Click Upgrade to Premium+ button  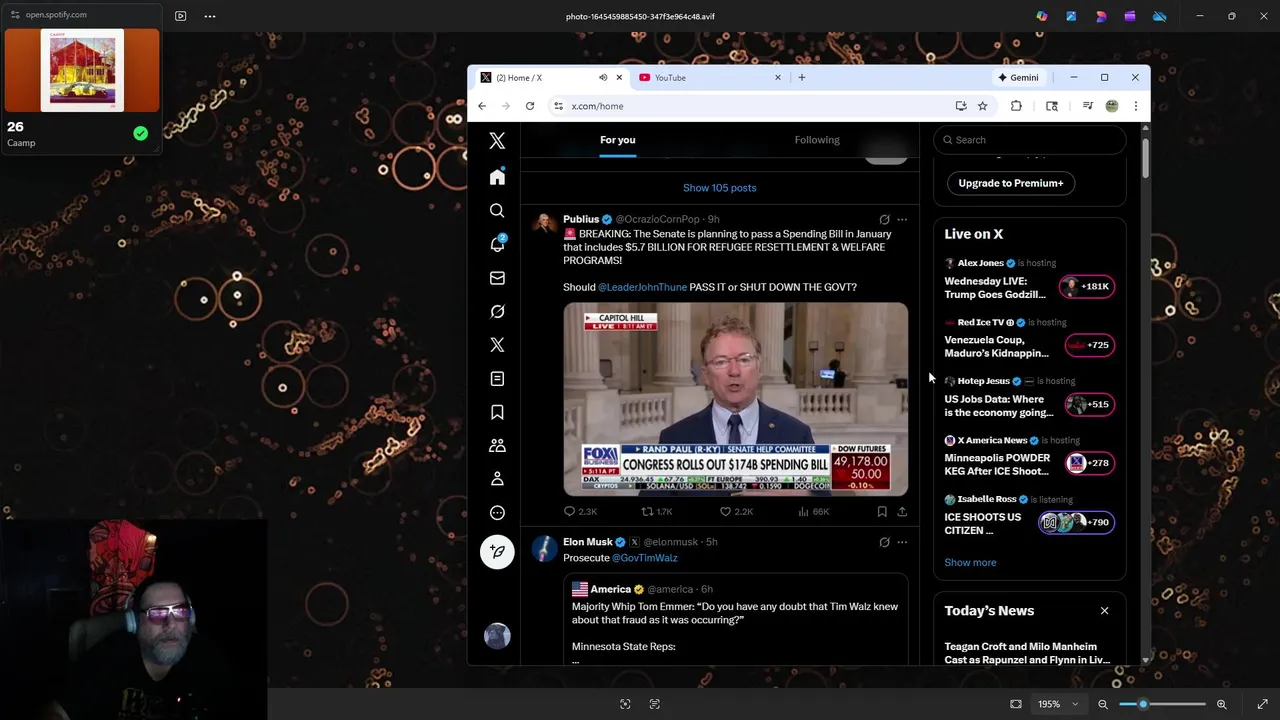click(1010, 183)
